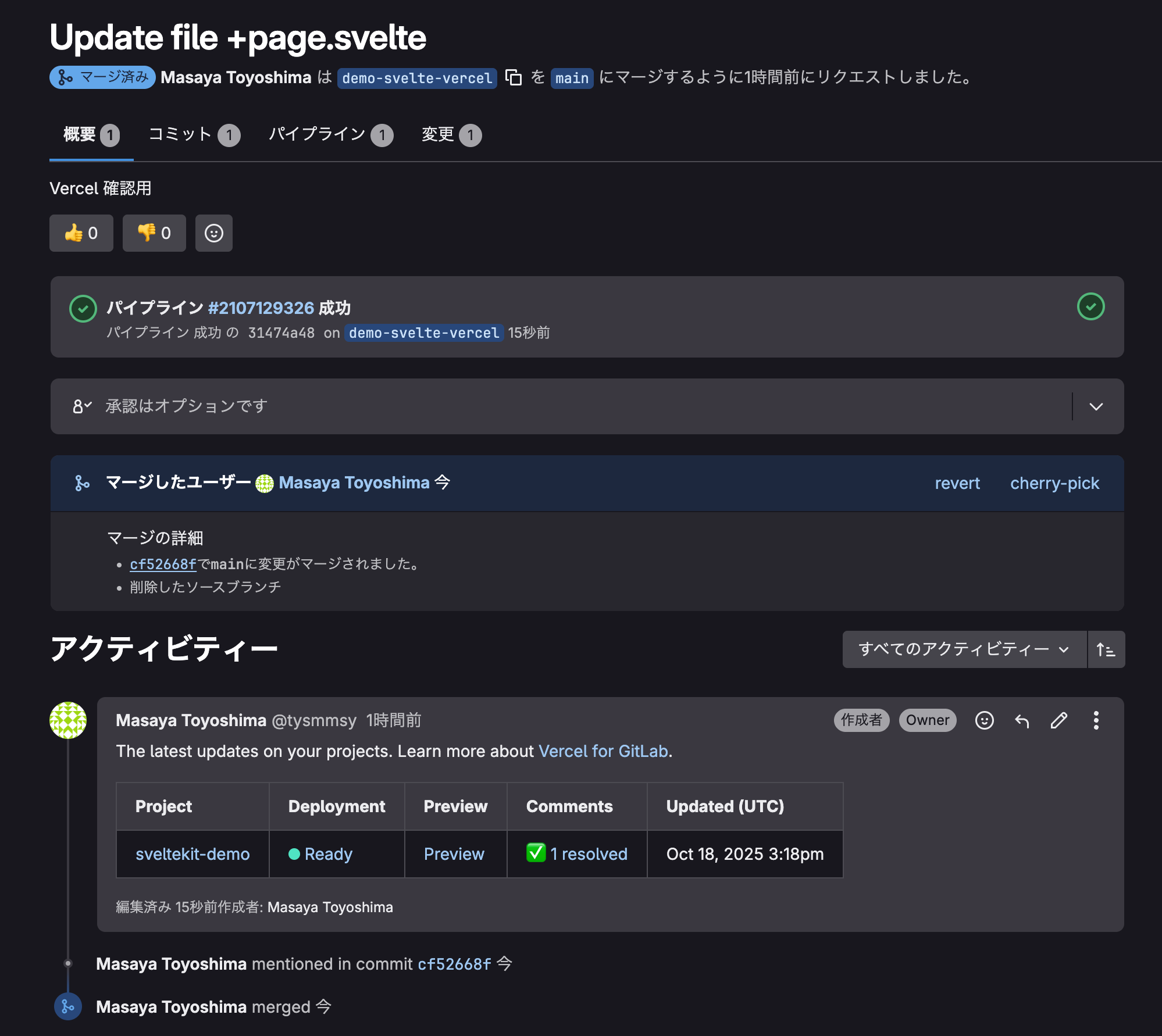Add a thumbs up reaction
Screen dimensions: 1162x1036
pos(81,233)
